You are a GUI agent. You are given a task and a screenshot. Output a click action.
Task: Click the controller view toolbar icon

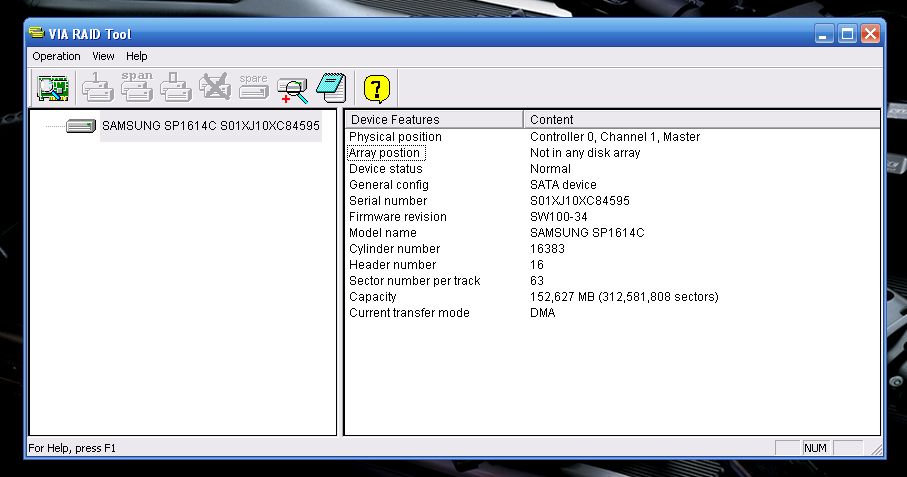(53, 88)
